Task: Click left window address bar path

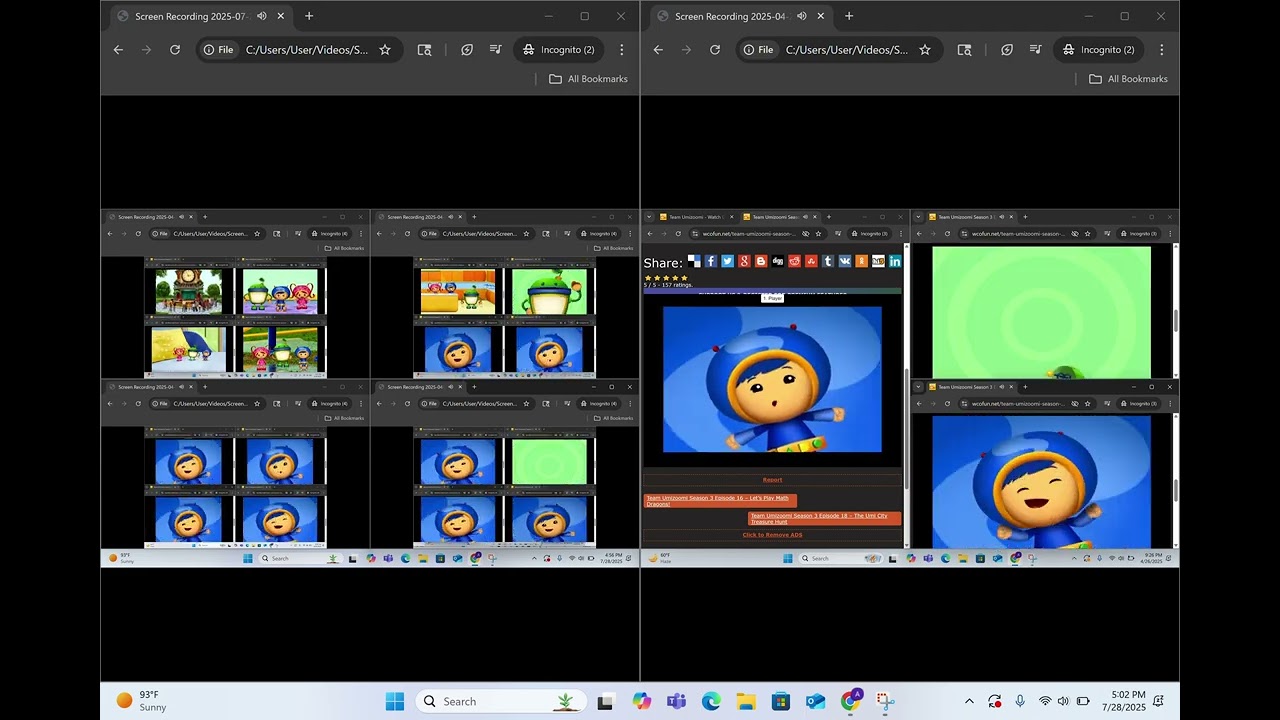Action: (x=307, y=50)
